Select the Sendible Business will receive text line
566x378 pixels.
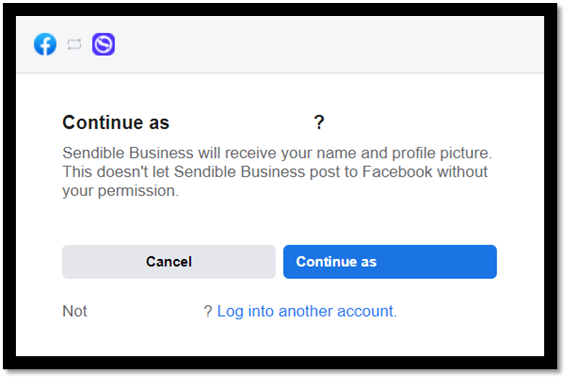click(x=277, y=153)
